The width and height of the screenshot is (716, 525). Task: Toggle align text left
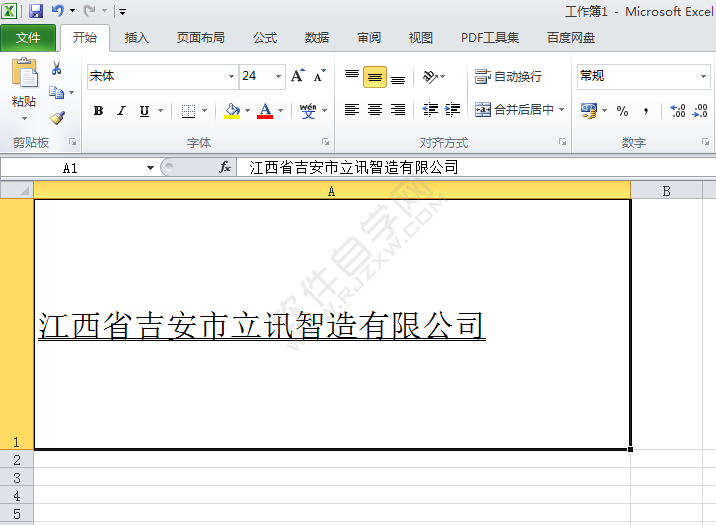[x=352, y=110]
